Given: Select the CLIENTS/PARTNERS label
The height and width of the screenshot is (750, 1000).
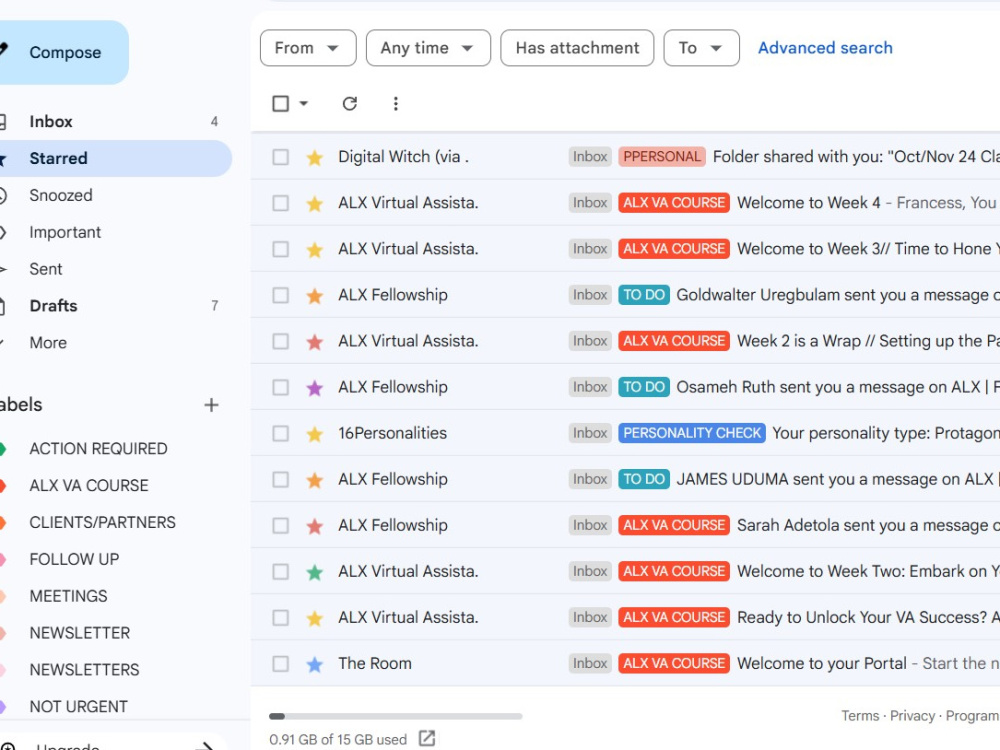Looking at the screenshot, I should (102, 522).
